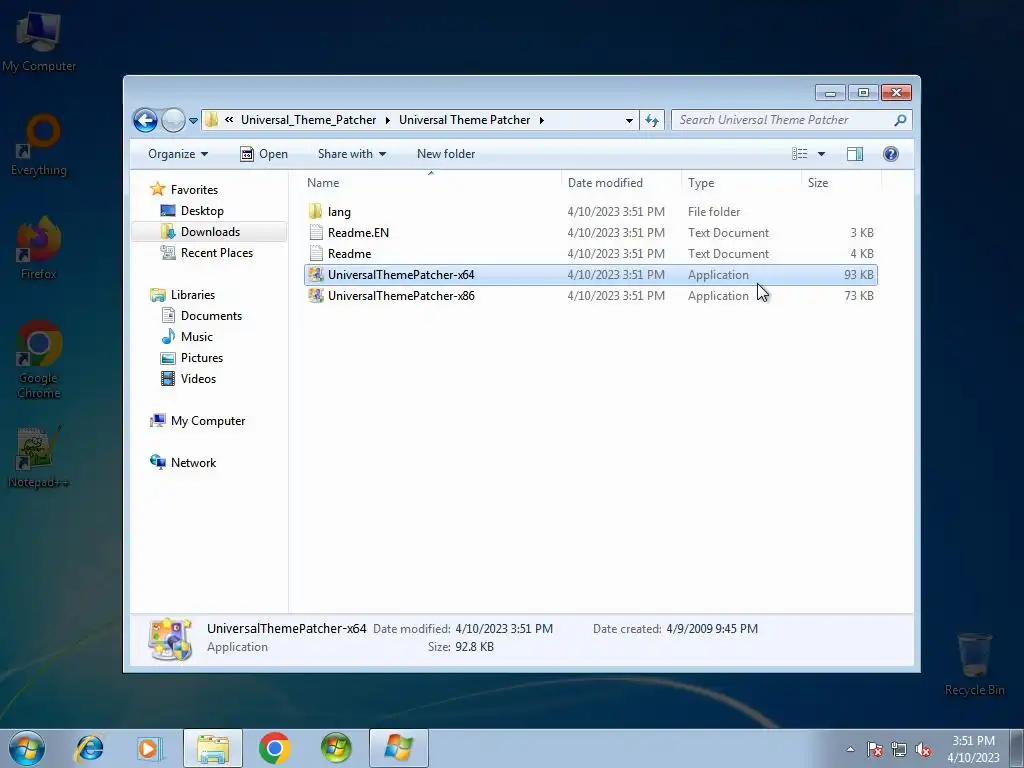This screenshot has height=768, width=1024.
Task: Launch Internet Explorer from the taskbar
Action: pos(89,748)
